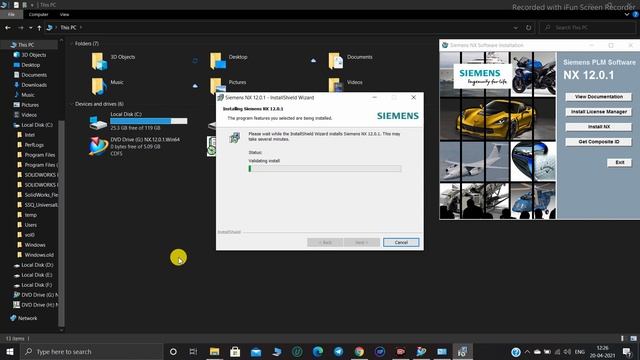
Task: Select DVD Drive (G:) NX 12.0.1 icon
Action: pos(98,147)
